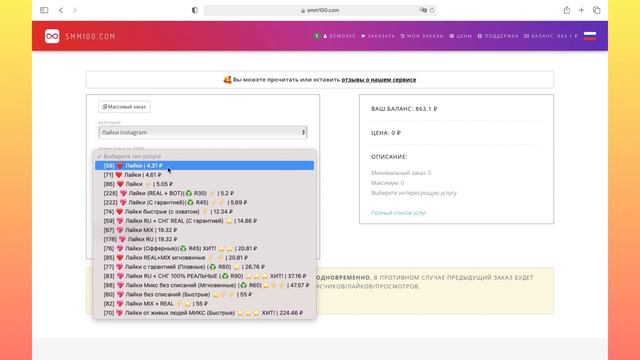The width and height of the screenshot is (640, 360).
Task: Open the ЦЕНЫ page in header
Action: tap(460, 36)
